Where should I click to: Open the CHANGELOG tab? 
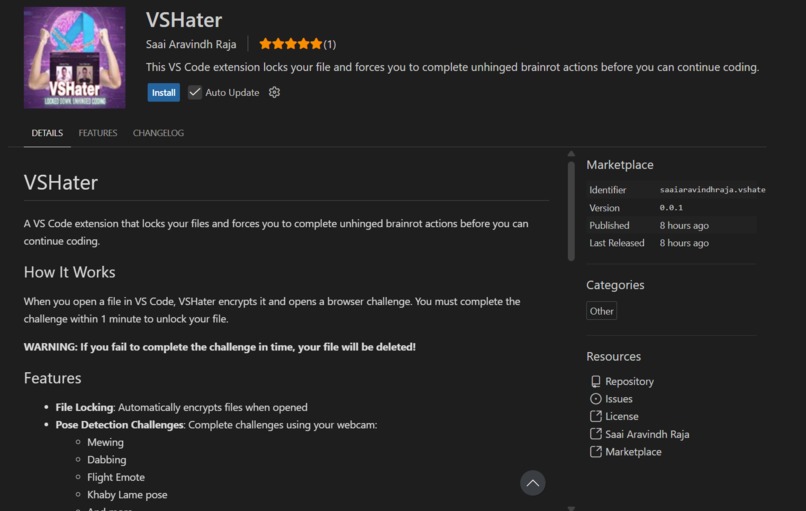pyautogui.click(x=158, y=133)
